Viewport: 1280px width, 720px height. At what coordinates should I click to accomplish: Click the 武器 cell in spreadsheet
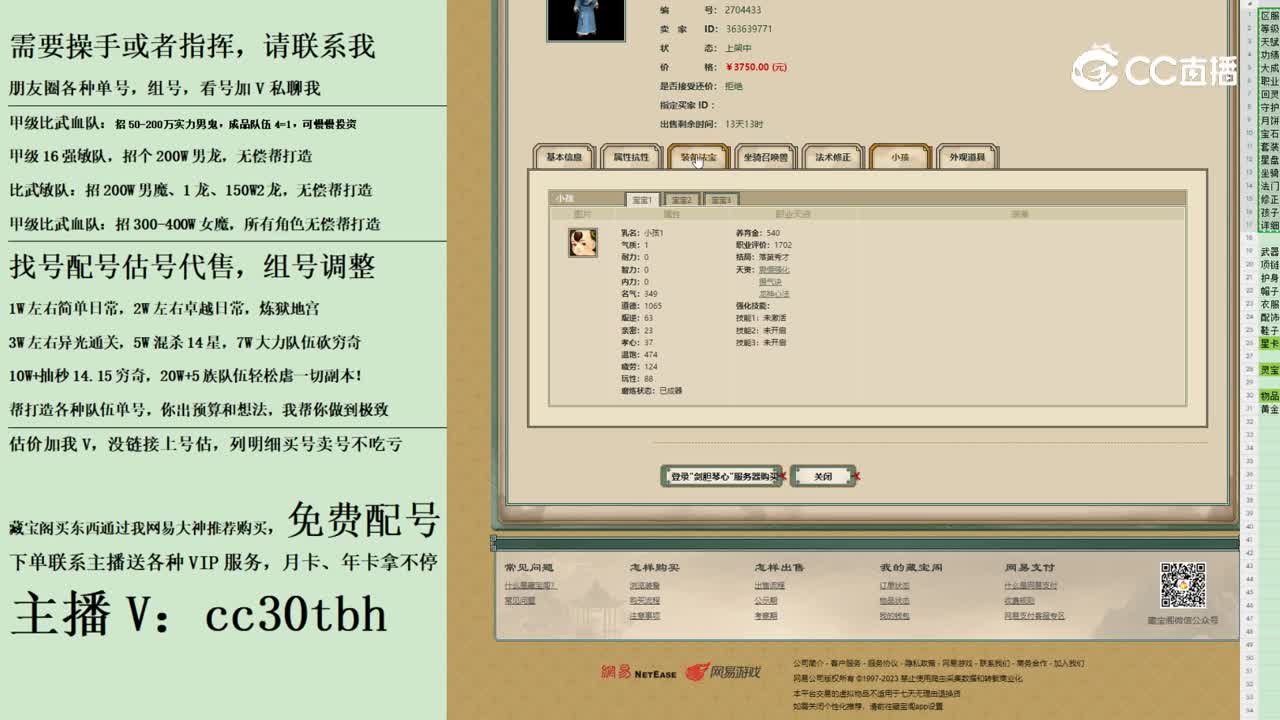(1269, 252)
